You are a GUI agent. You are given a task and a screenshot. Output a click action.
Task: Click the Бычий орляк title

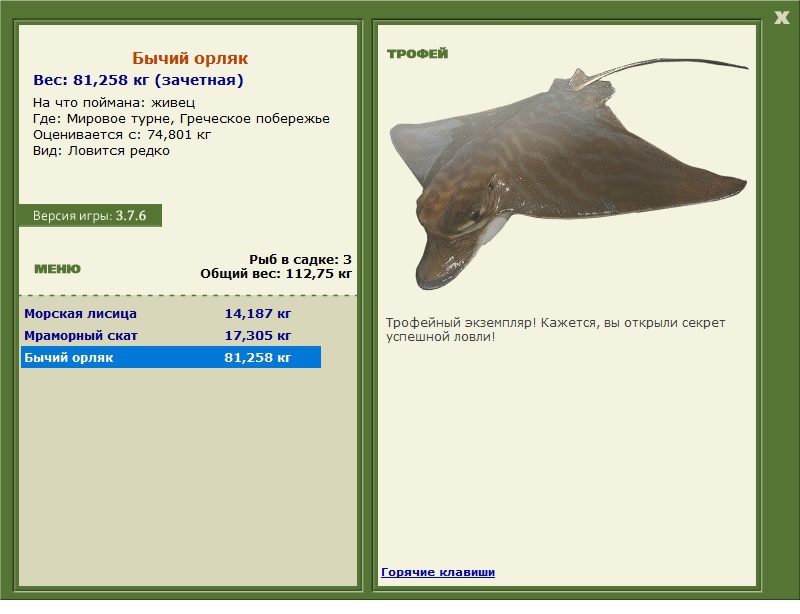[190, 58]
